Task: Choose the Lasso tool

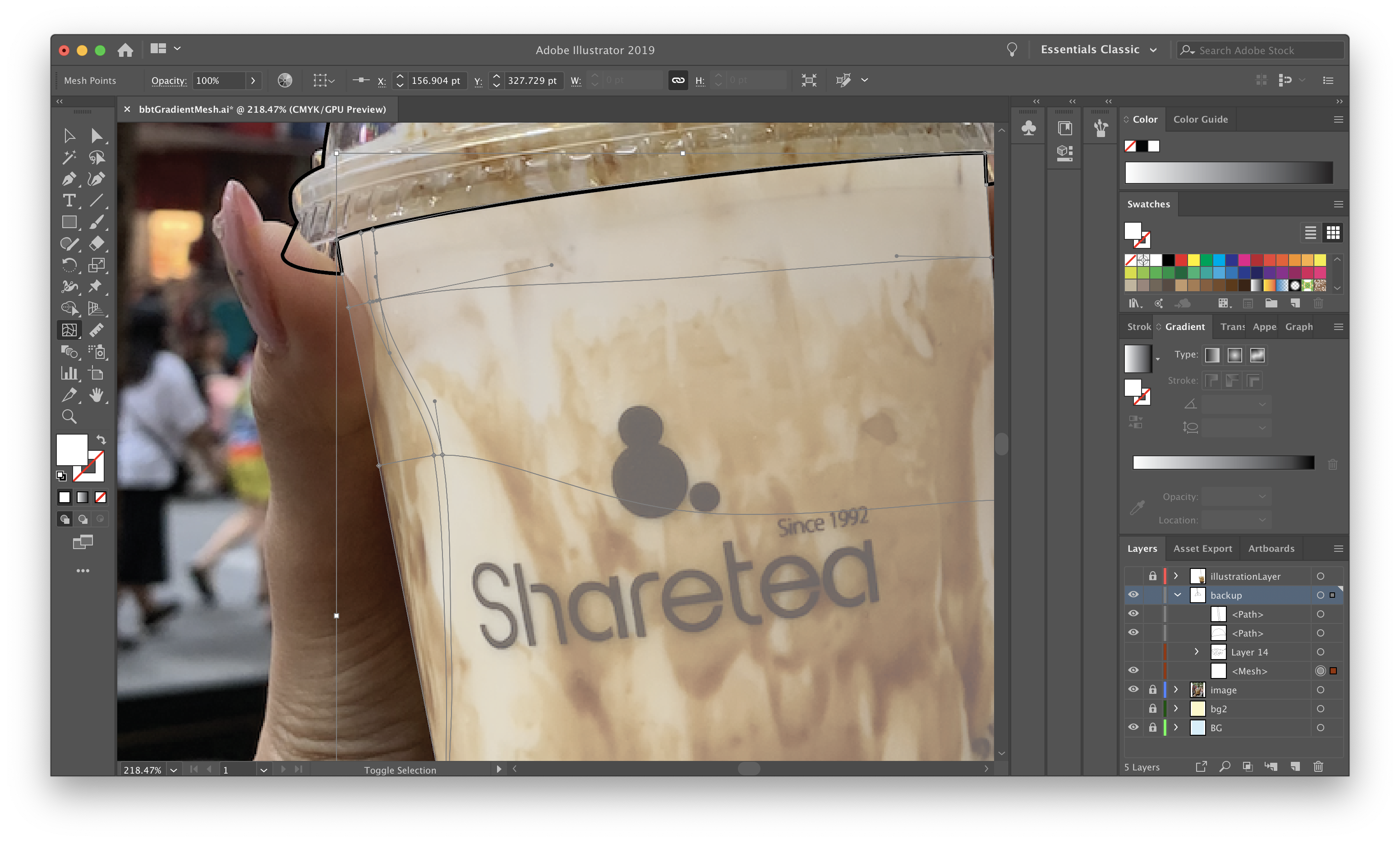Action: (x=97, y=157)
